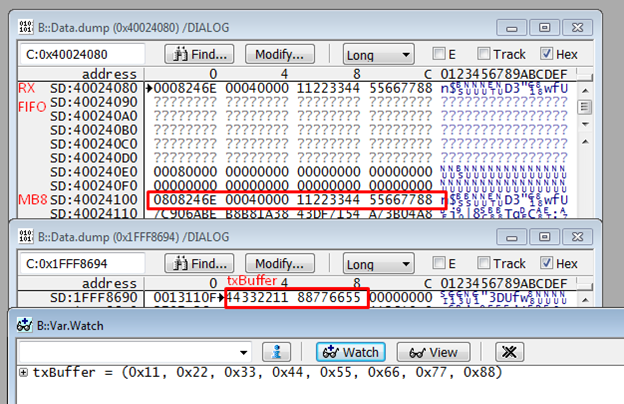Click the delete X icon button in the Var.Watch window
The width and height of the screenshot is (624, 404).
pos(509,352)
